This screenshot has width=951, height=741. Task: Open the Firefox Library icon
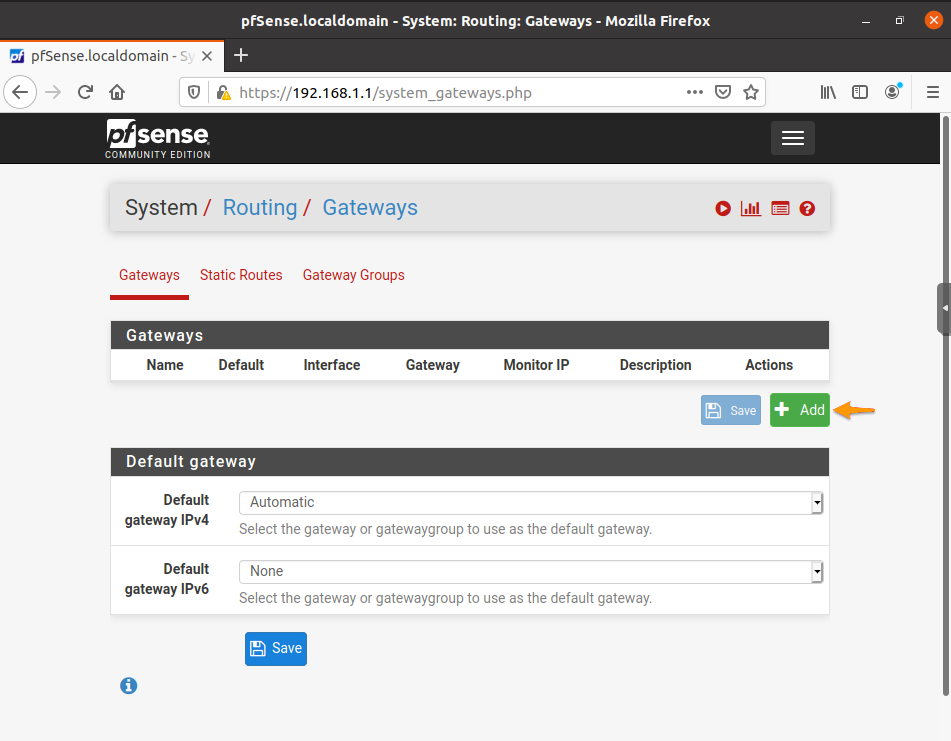tap(828, 91)
